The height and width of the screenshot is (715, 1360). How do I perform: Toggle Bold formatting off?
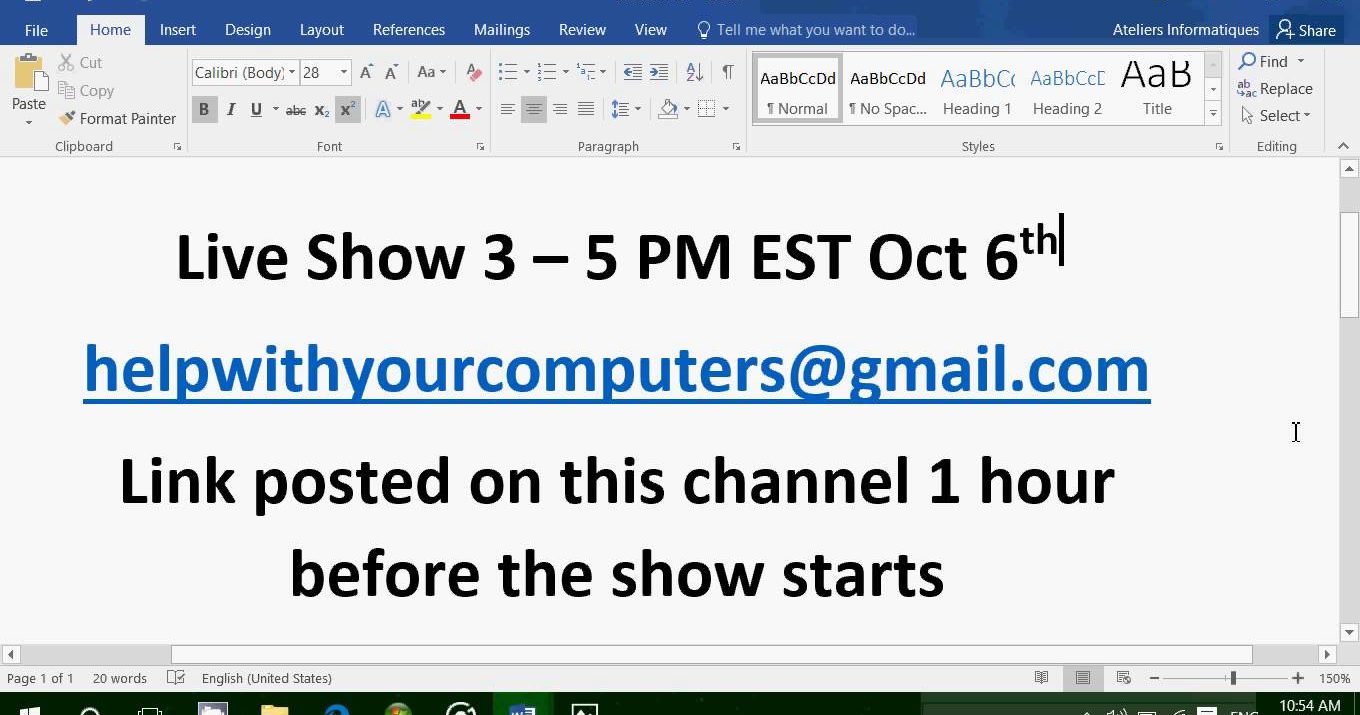(204, 110)
